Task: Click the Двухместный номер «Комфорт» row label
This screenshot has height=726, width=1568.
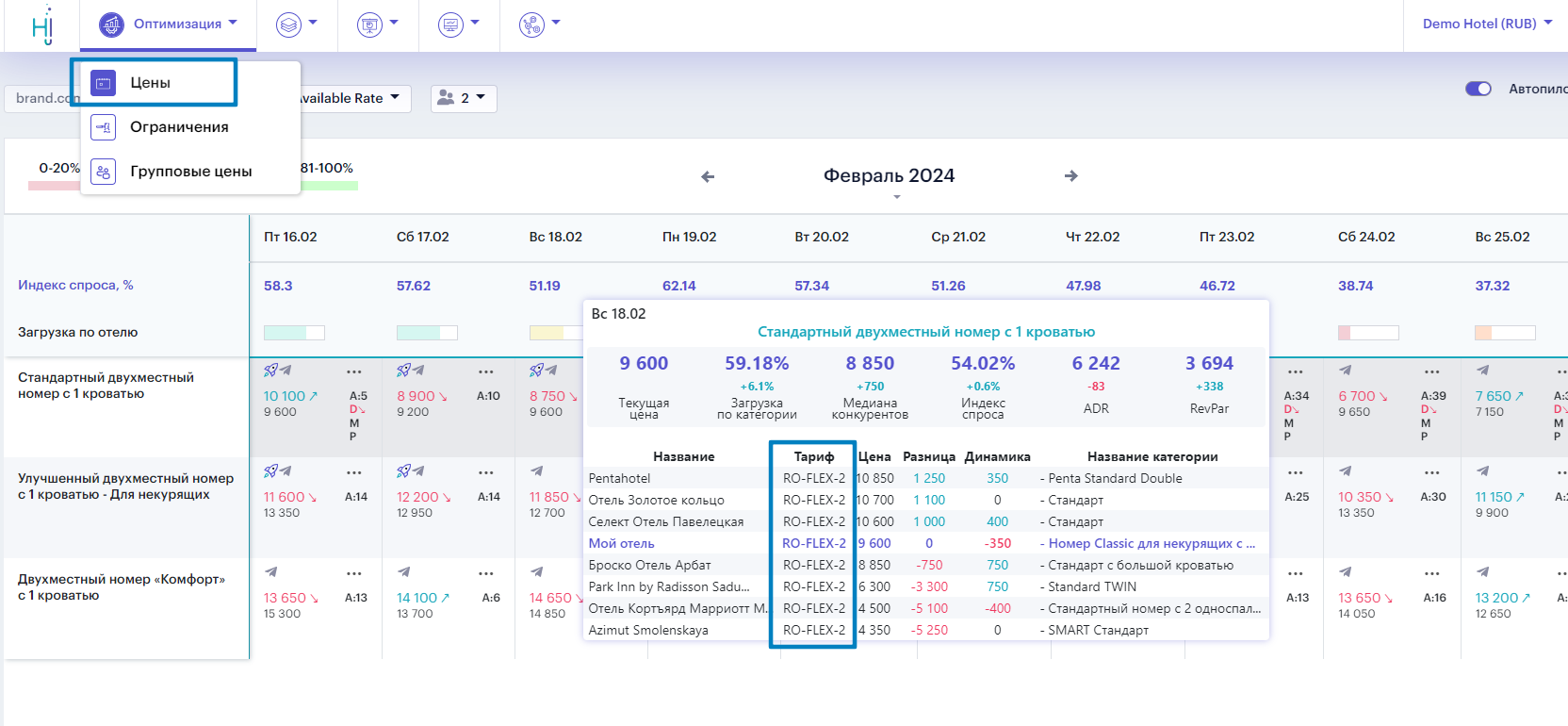Action: pyautogui.click(x=122, y=587)
